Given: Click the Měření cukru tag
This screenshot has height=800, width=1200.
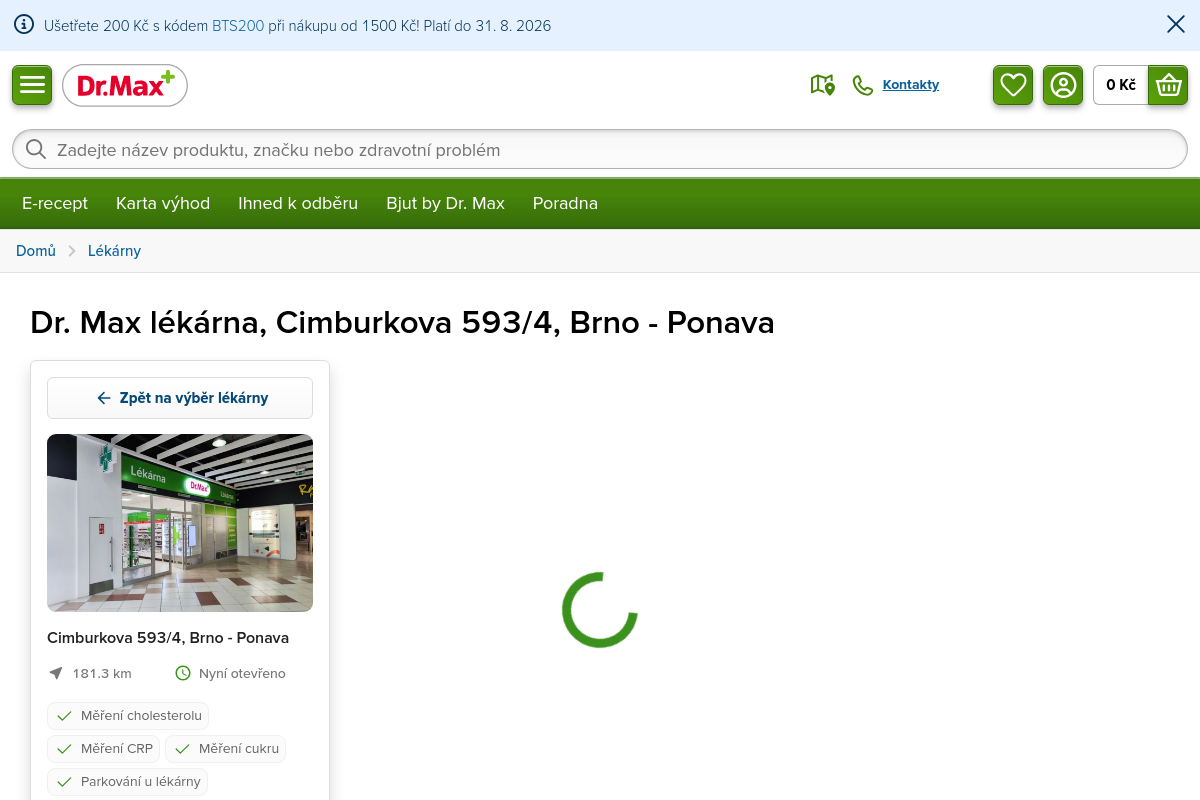Looking at the screenshot, I should point(226,749).
